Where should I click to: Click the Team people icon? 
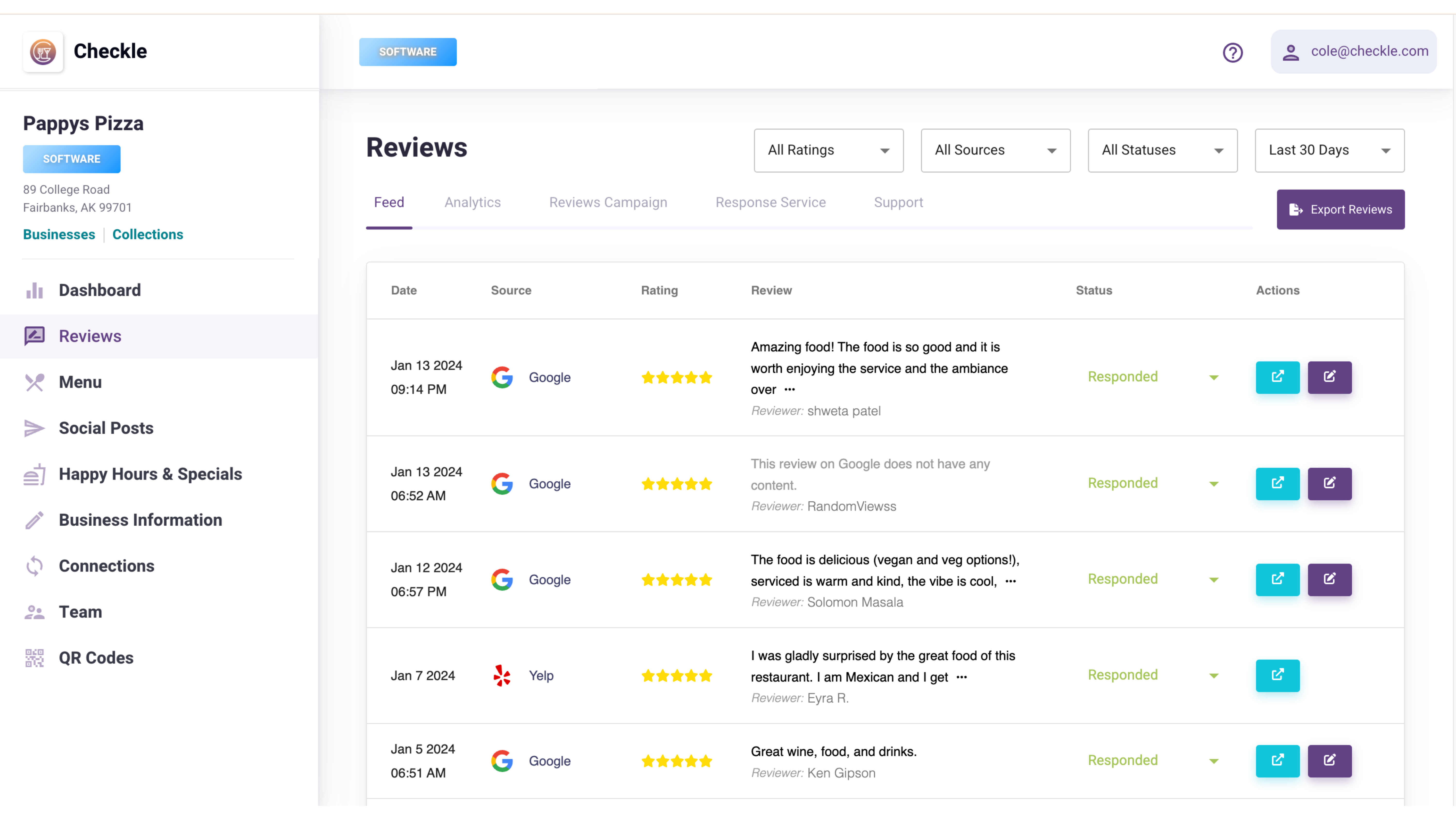pos(34,612)
